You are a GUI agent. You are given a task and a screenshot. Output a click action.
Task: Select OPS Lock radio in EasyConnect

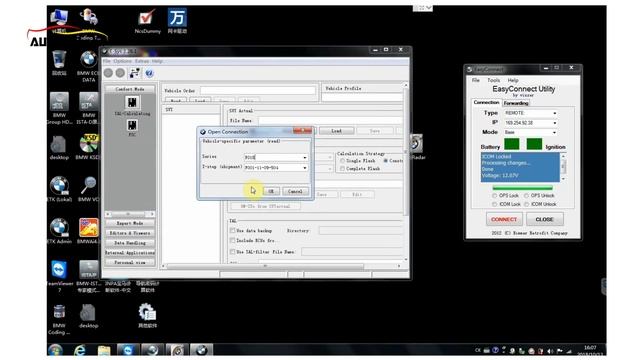coord(495,196)
